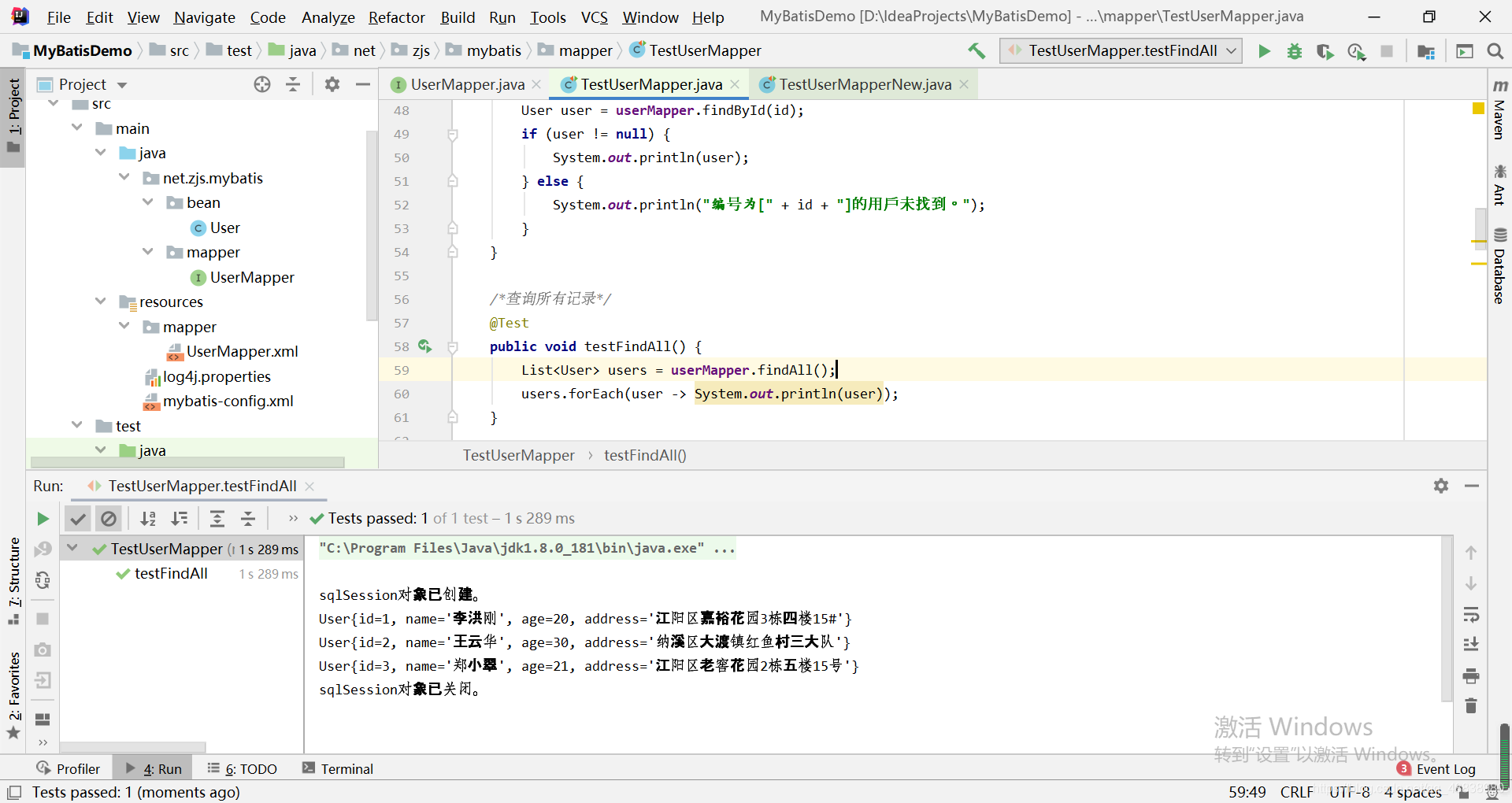Toggle the 1: Project side tool button
The image size is (1512, 803).
coord(13,117)
